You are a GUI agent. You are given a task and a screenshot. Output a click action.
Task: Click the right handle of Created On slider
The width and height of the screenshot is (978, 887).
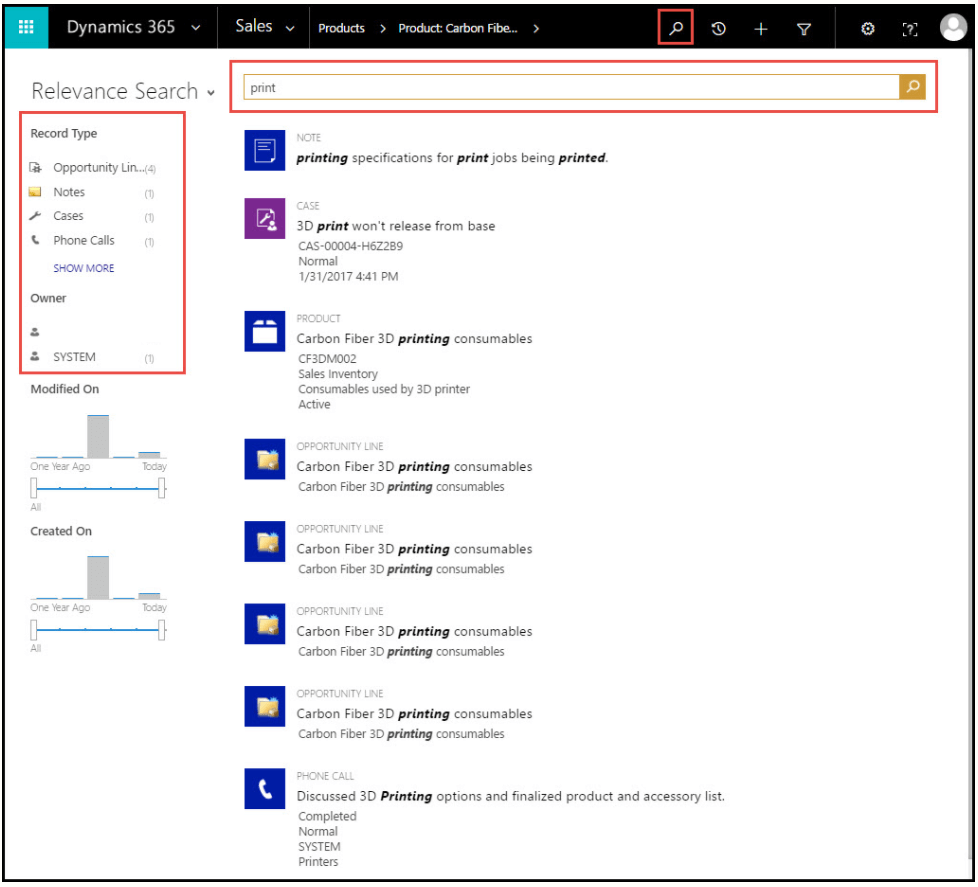click(162, 630)
